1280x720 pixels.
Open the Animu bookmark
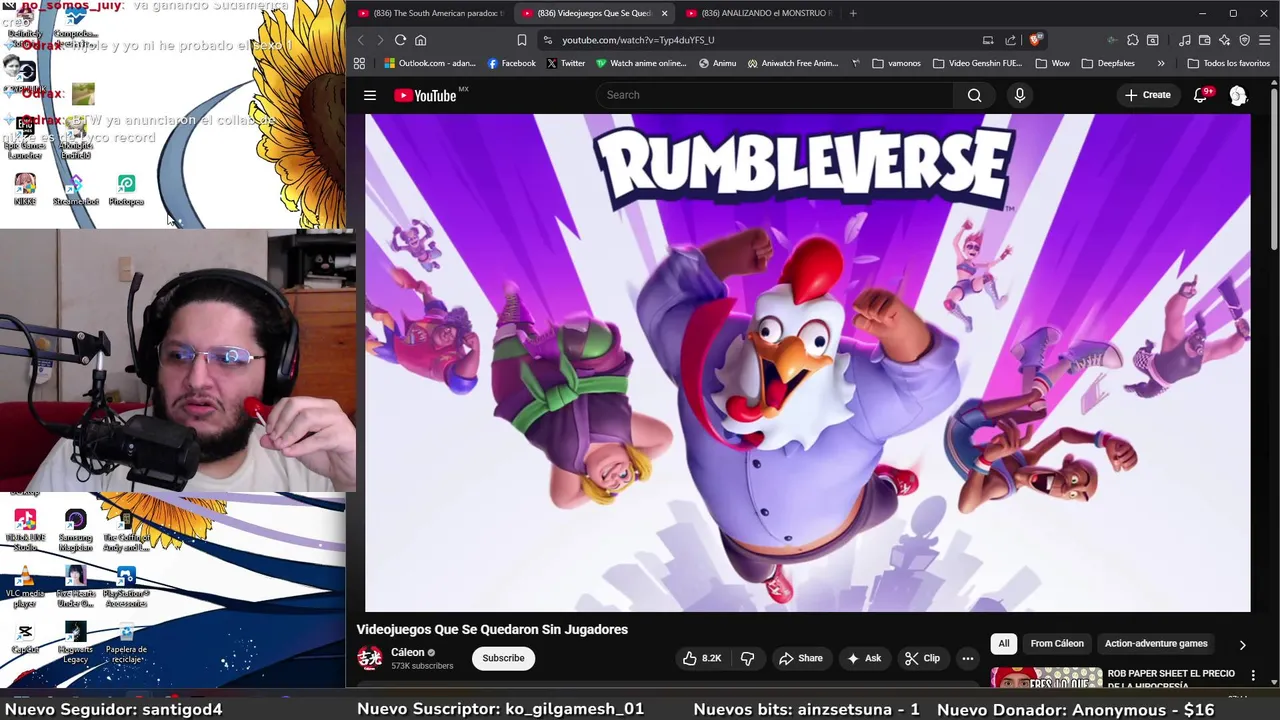(717, 63)
